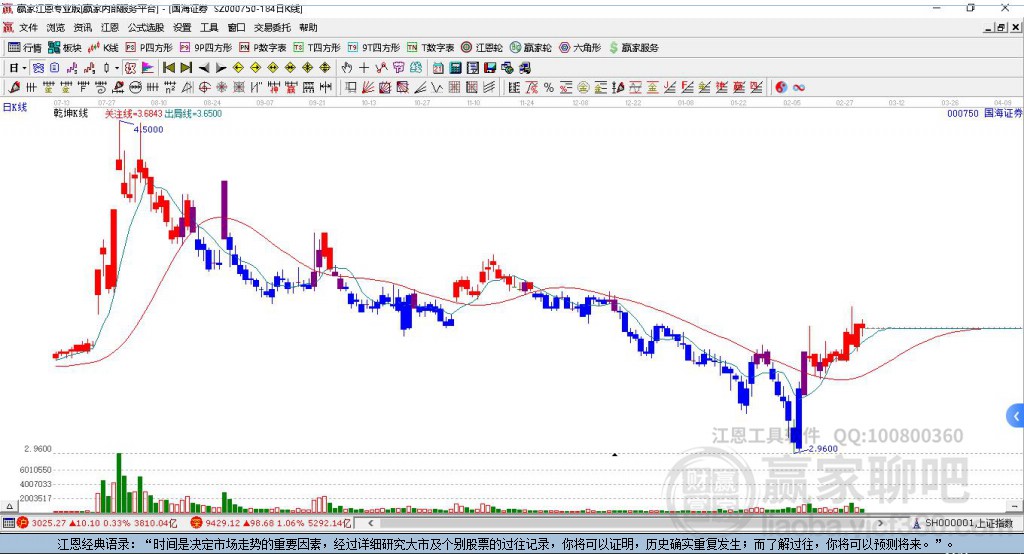Switch to the K线 chart view
The width and height of the screenshot is (1024, 554).
point(103,48)
